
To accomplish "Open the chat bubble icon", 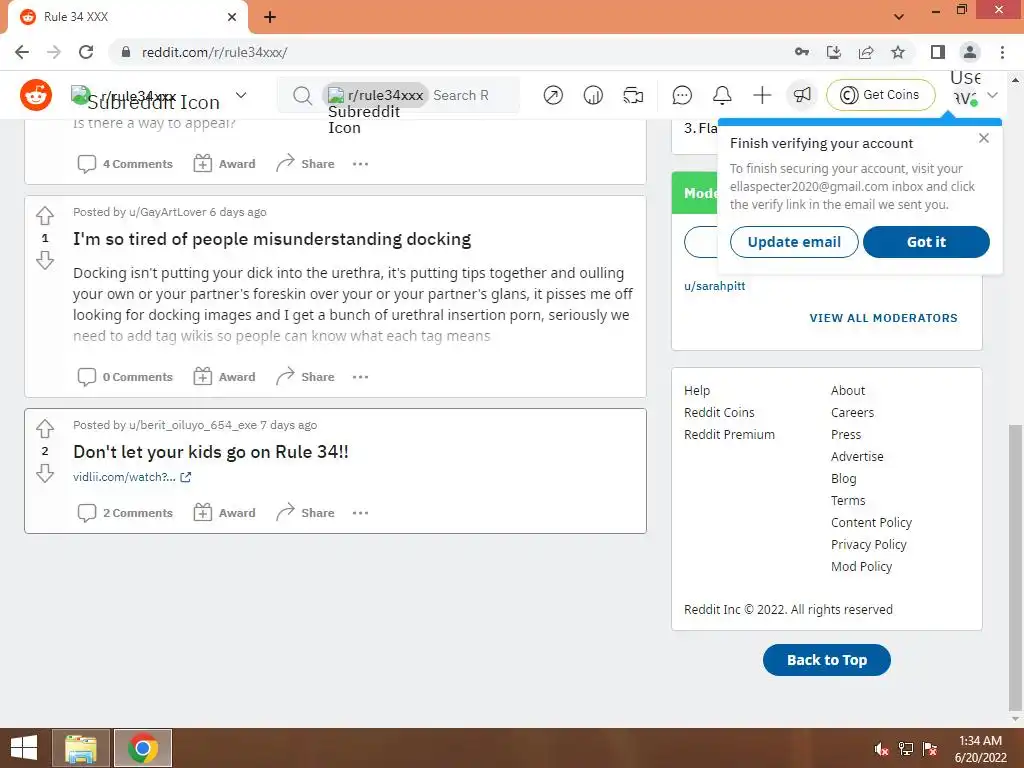I will pos(682,95).
